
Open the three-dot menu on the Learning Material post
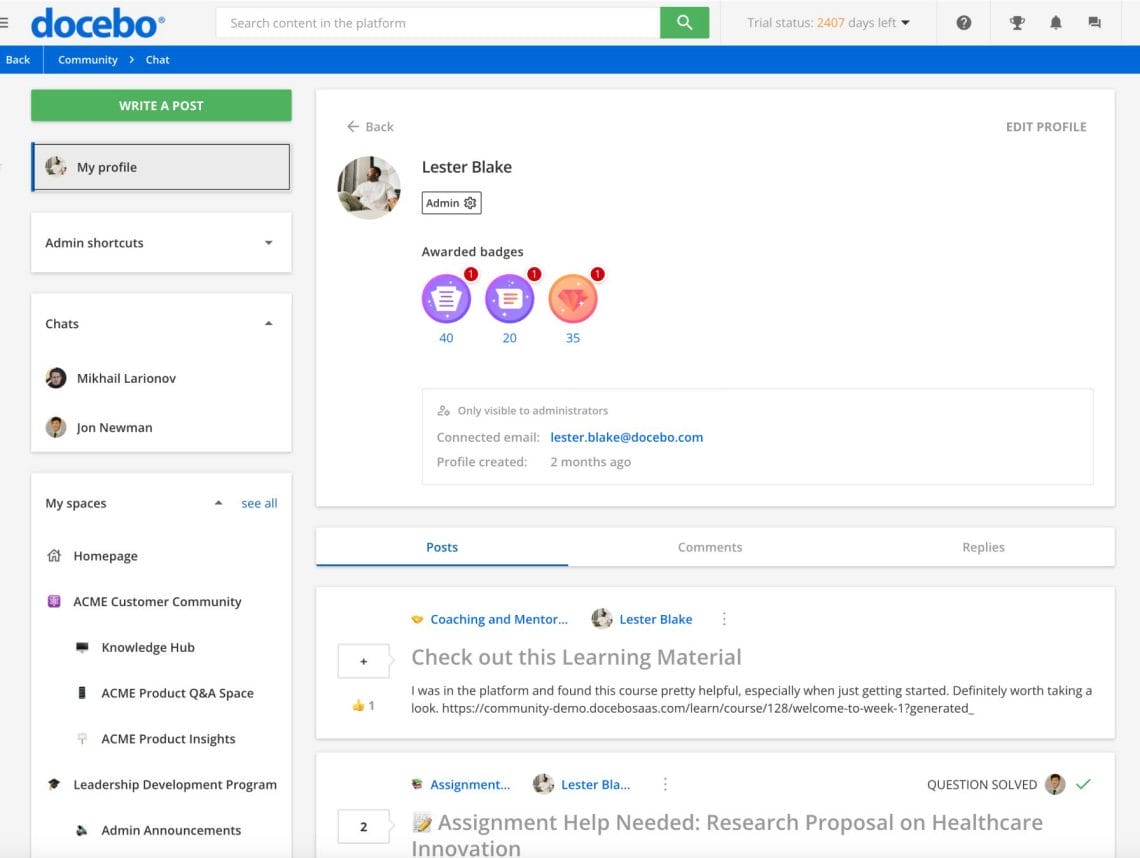pyautogui.click(x=723, y=618)
